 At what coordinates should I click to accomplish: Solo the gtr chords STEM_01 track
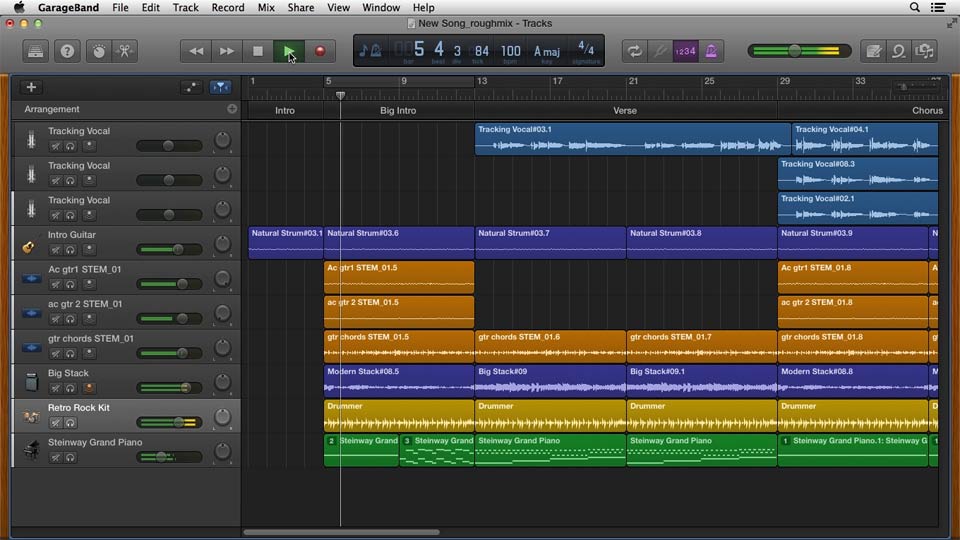tap(70, 353)
